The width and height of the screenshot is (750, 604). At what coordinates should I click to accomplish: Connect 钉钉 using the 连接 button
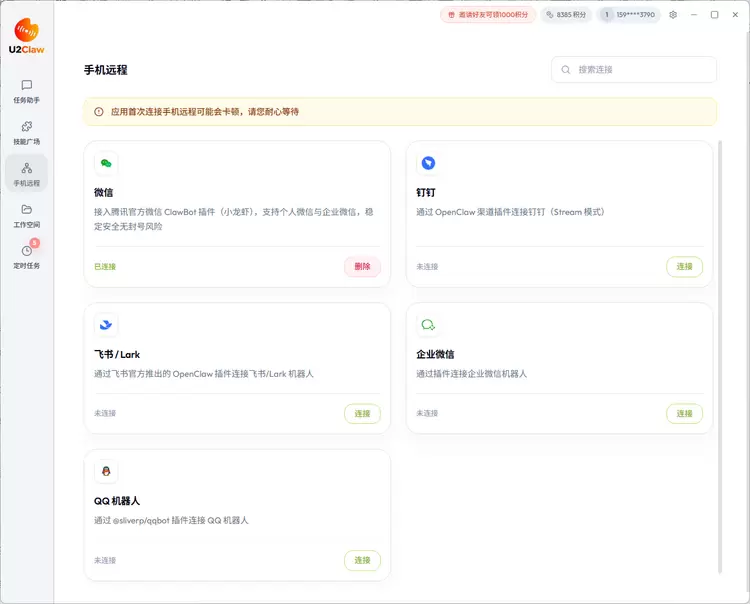tap(684, 267)
